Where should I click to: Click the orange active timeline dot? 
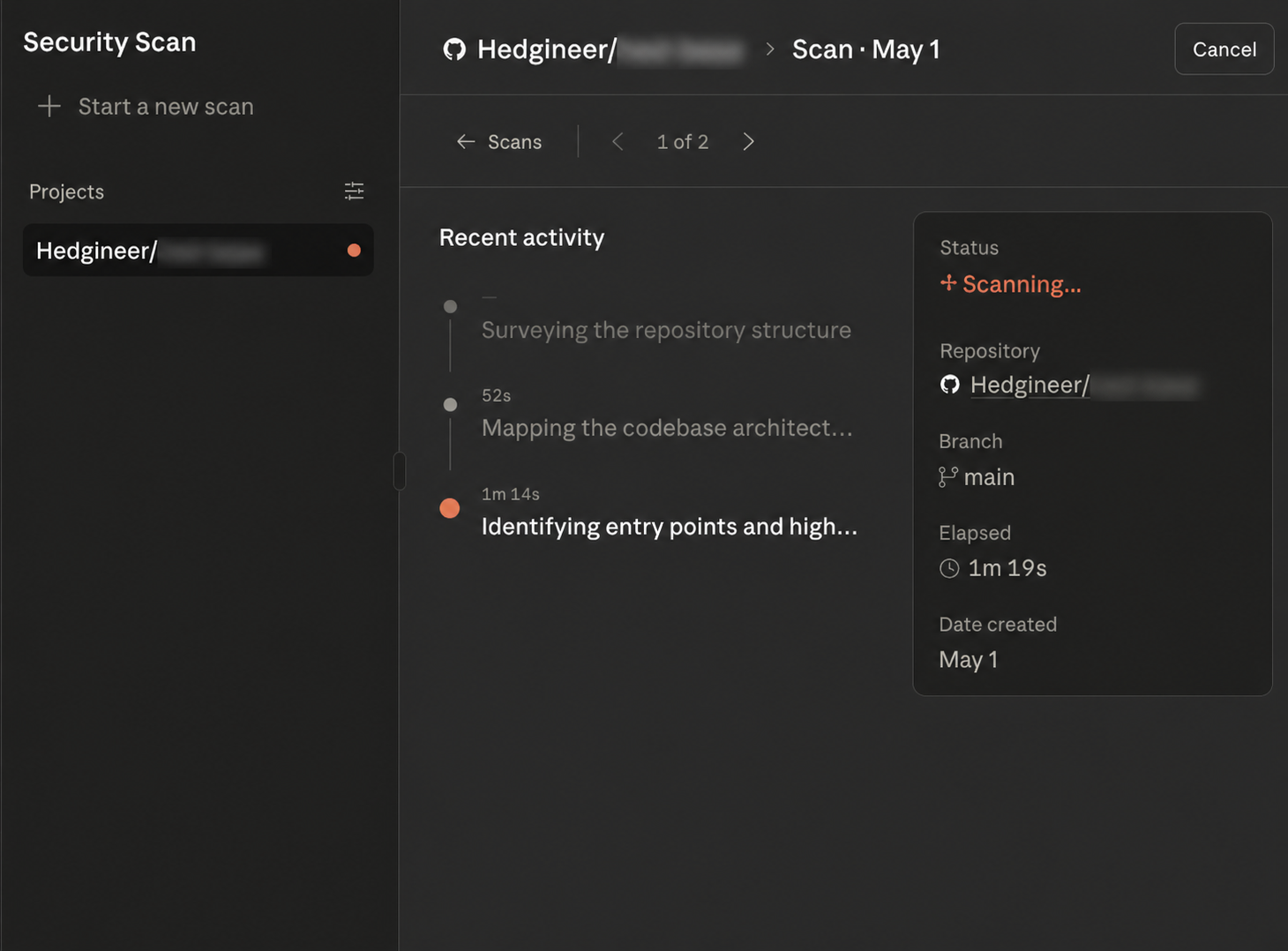tap(450, 508)
